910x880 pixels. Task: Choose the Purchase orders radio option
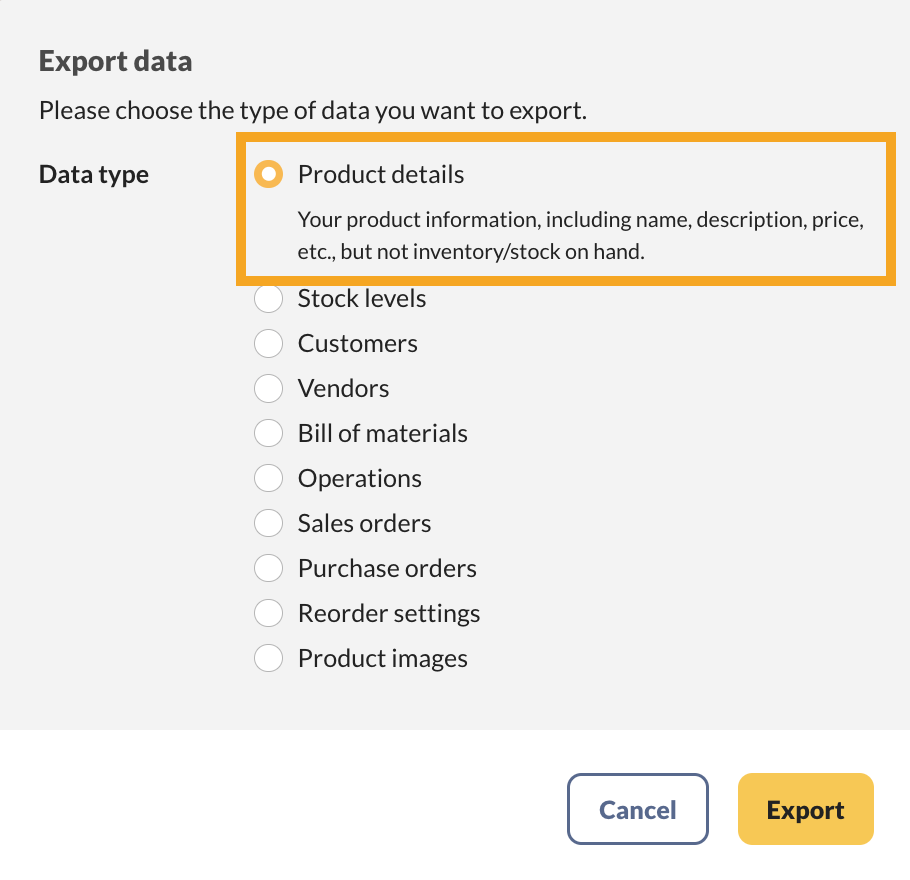268,569
